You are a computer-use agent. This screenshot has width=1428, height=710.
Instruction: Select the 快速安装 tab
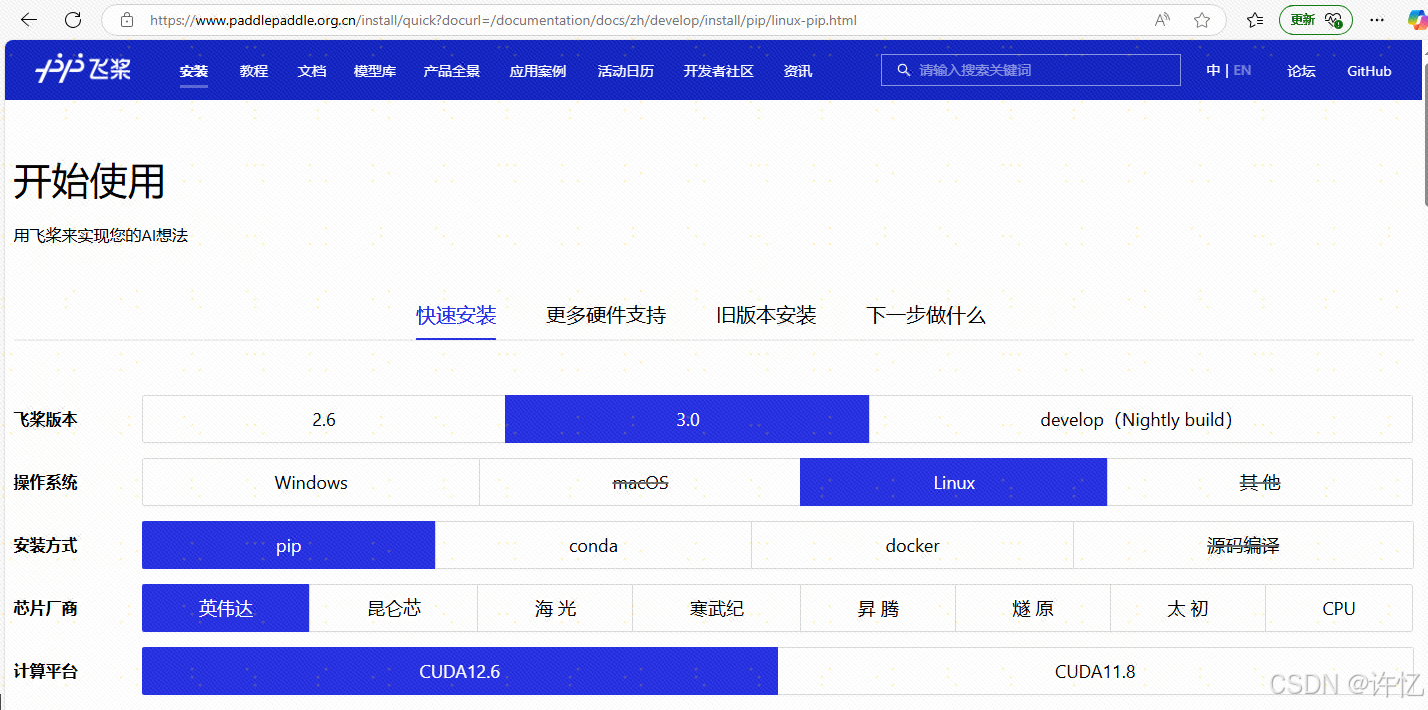click(456, 315)
